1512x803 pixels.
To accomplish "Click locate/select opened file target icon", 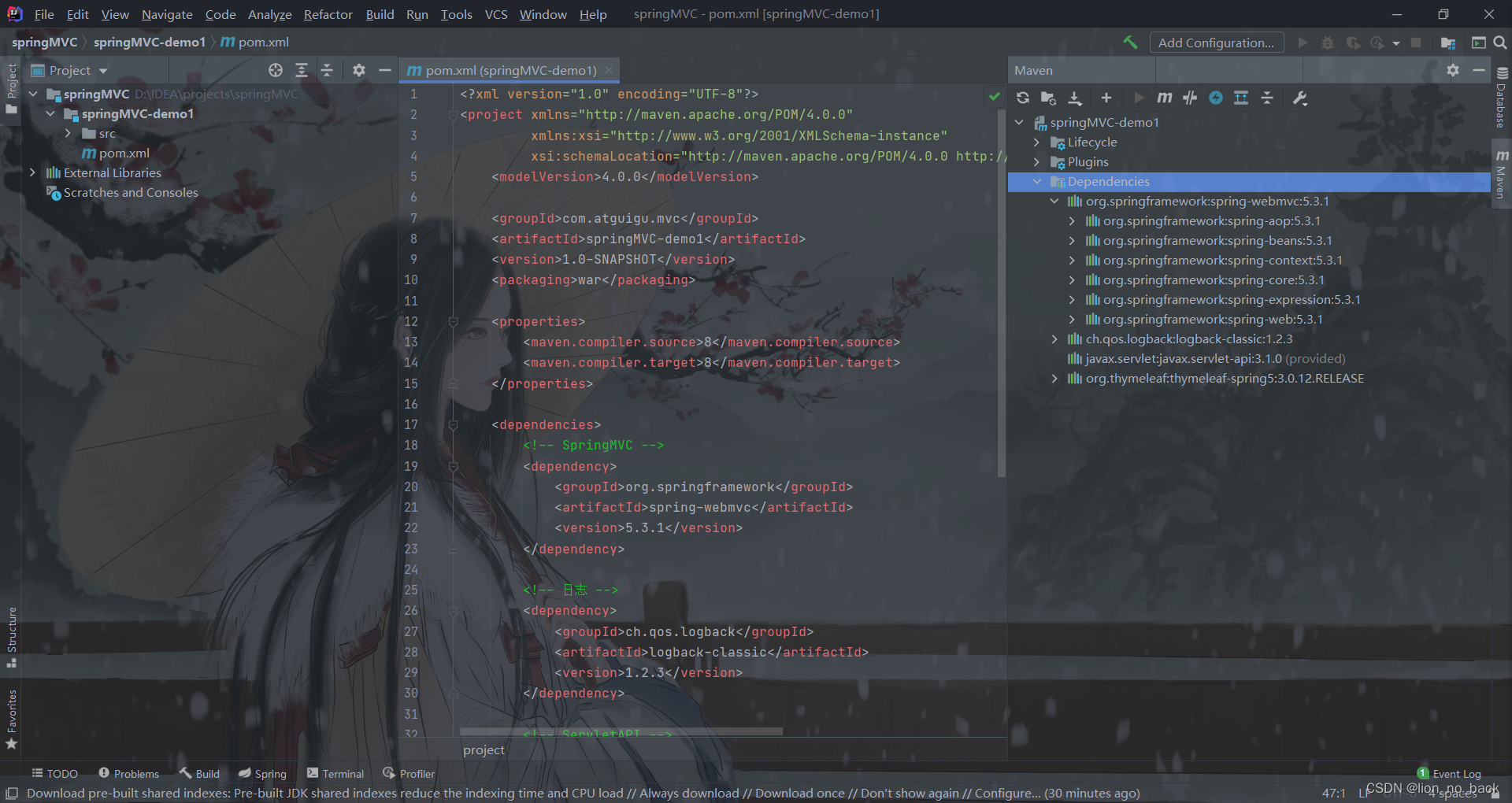I will coord(276,70).
